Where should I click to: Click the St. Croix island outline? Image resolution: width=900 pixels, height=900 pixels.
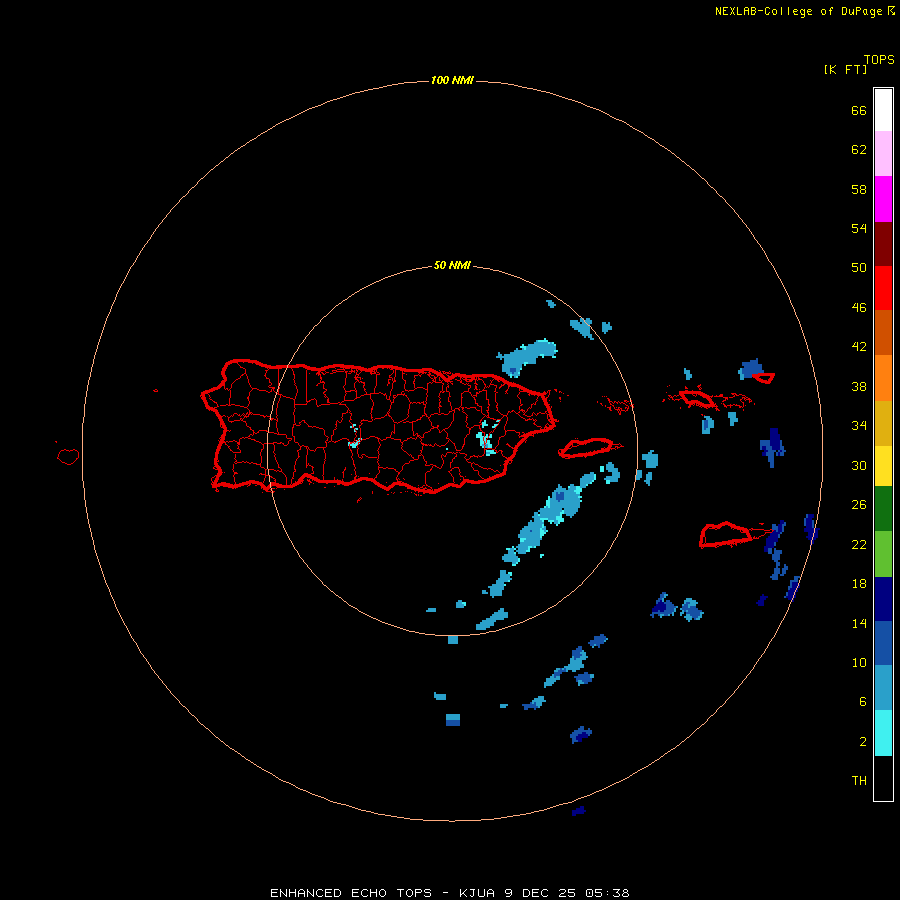[726, 535]
